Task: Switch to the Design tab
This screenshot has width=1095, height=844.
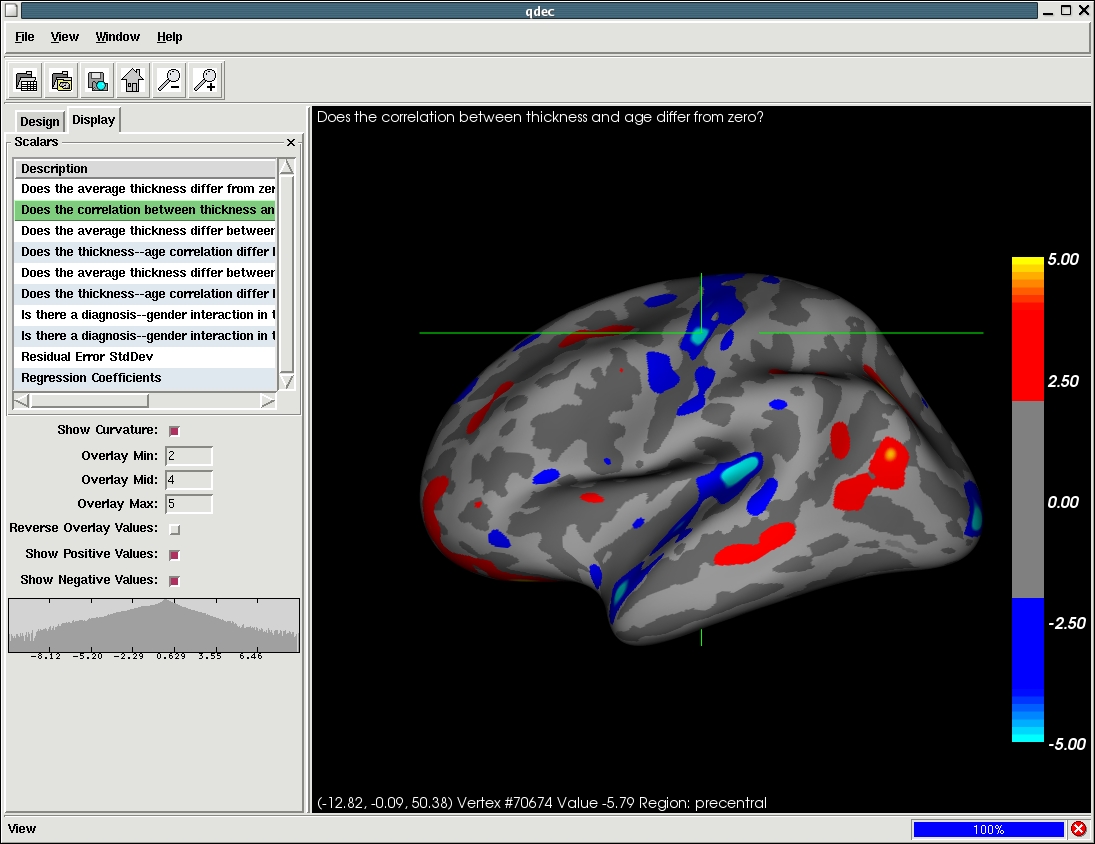Action: tap(40, 122)
